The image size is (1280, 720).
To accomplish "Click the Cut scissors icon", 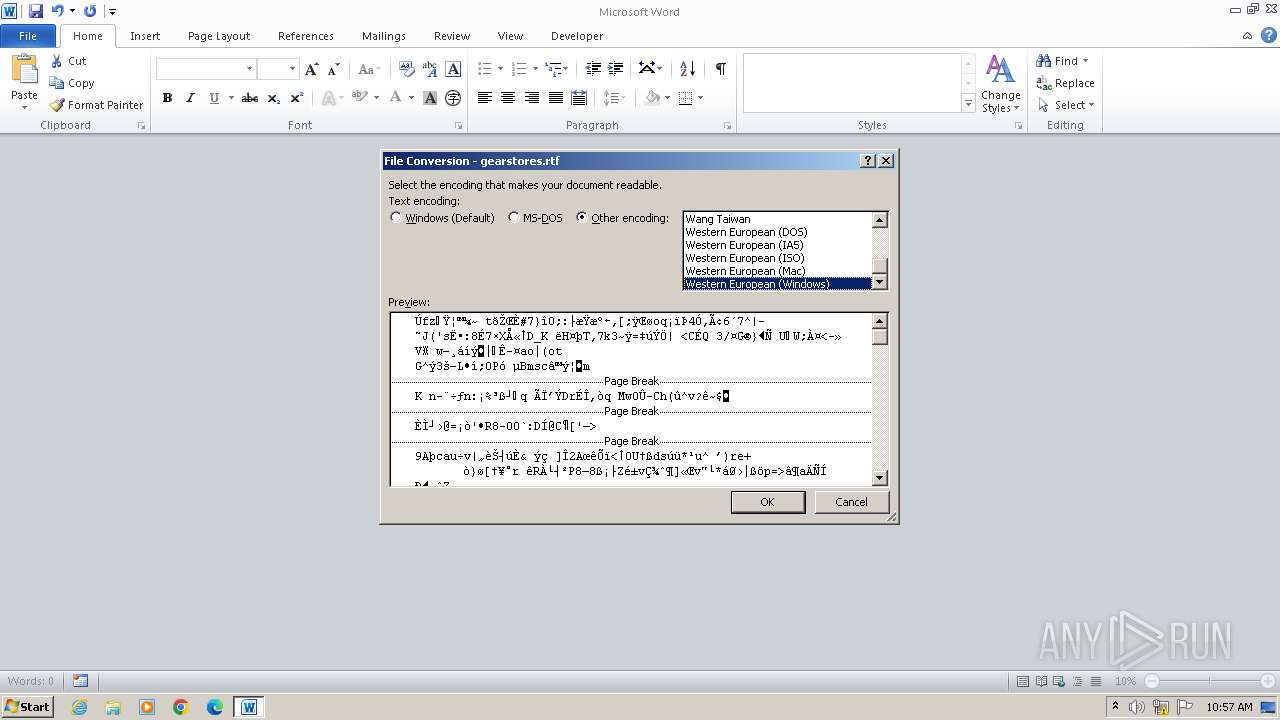I will (56, 61).
